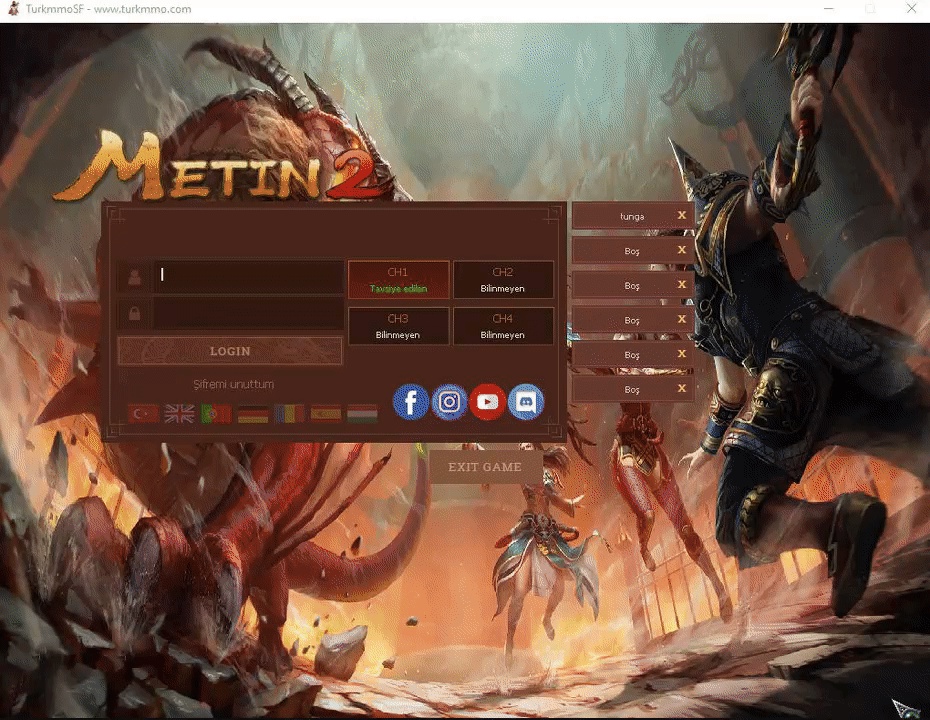The height and width of the screenshot is (720, 930).
Task: Delete the saved tunga account with X
Action: [682, 215]
